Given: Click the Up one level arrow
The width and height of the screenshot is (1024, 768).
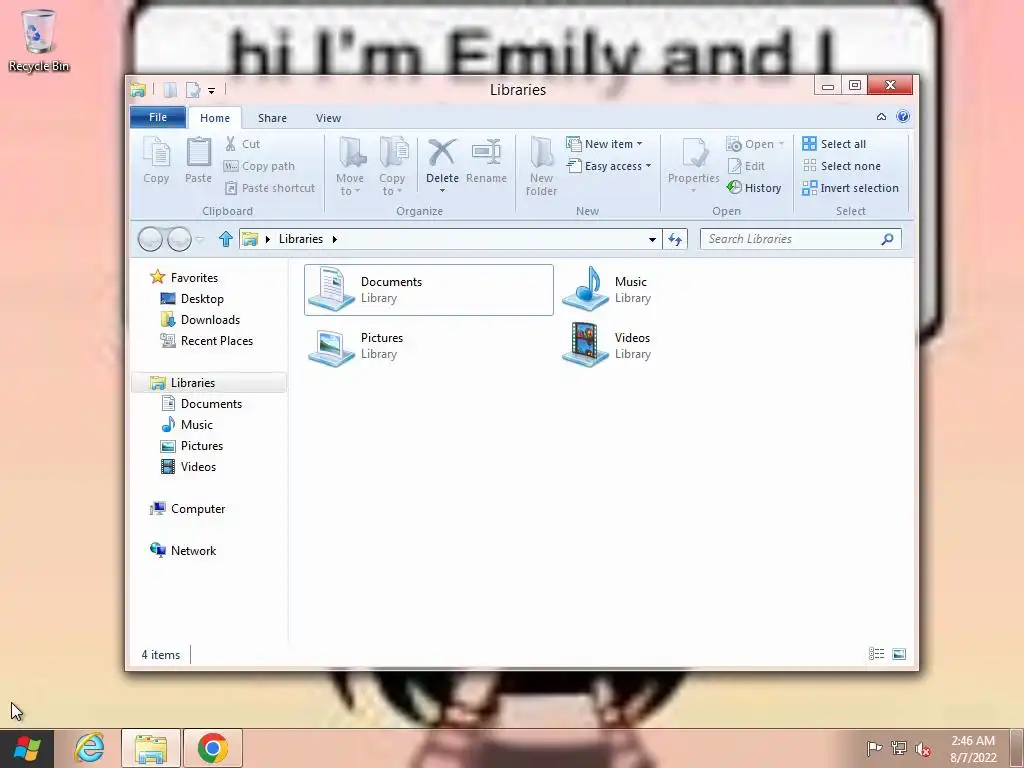Looking at the screenshot, I should click(x=226, y=239).
